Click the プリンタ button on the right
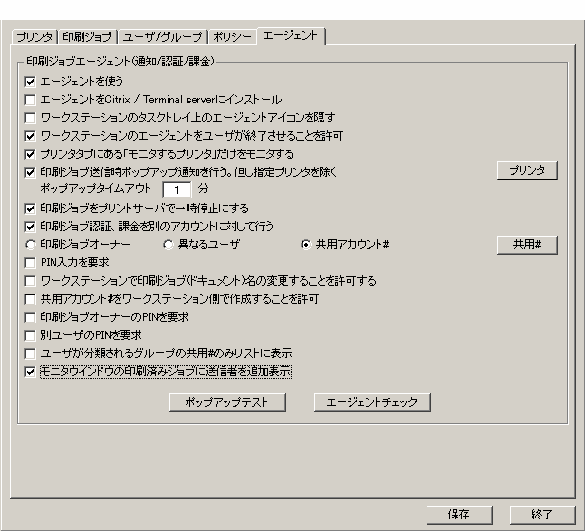Screen dimensions: 585x531 [527, 171]
